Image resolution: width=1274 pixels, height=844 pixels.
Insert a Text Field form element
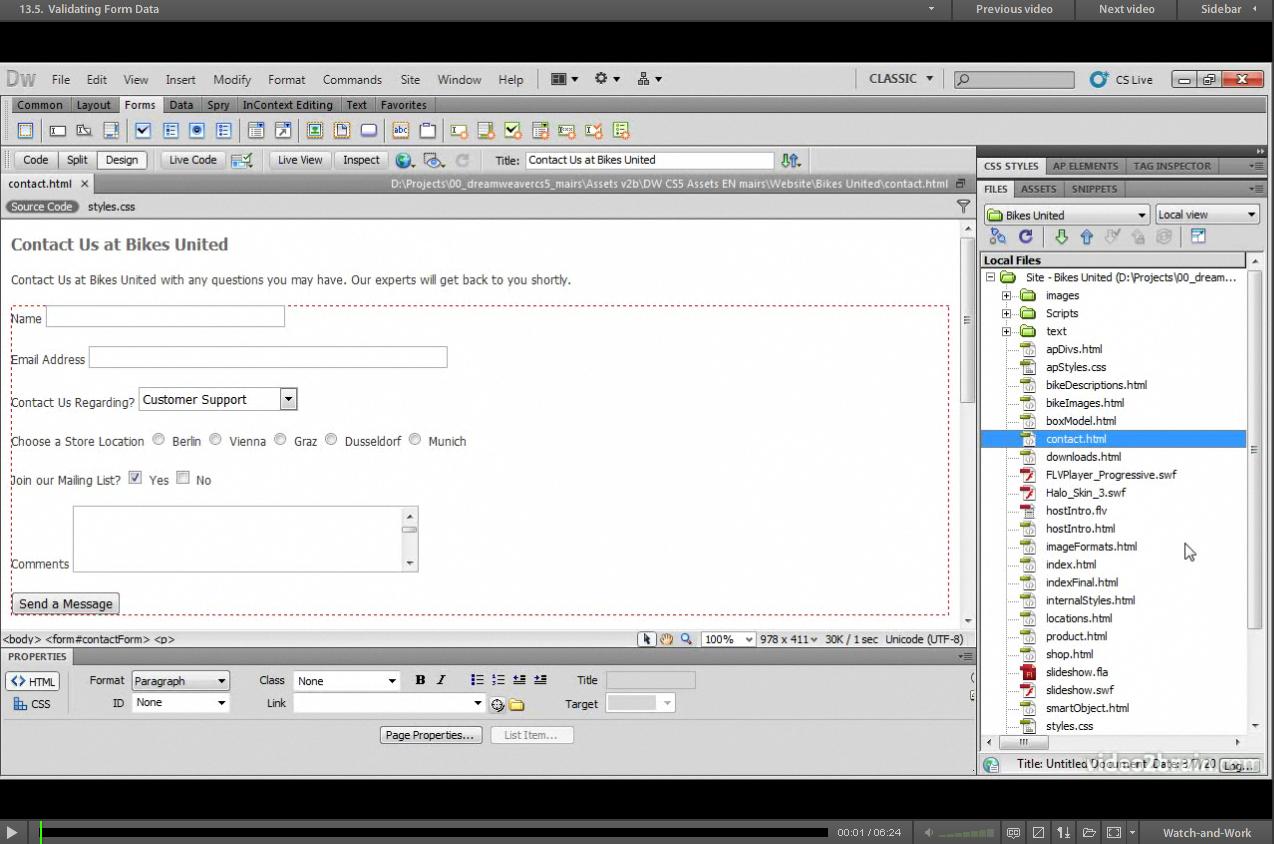pos(57,130)
